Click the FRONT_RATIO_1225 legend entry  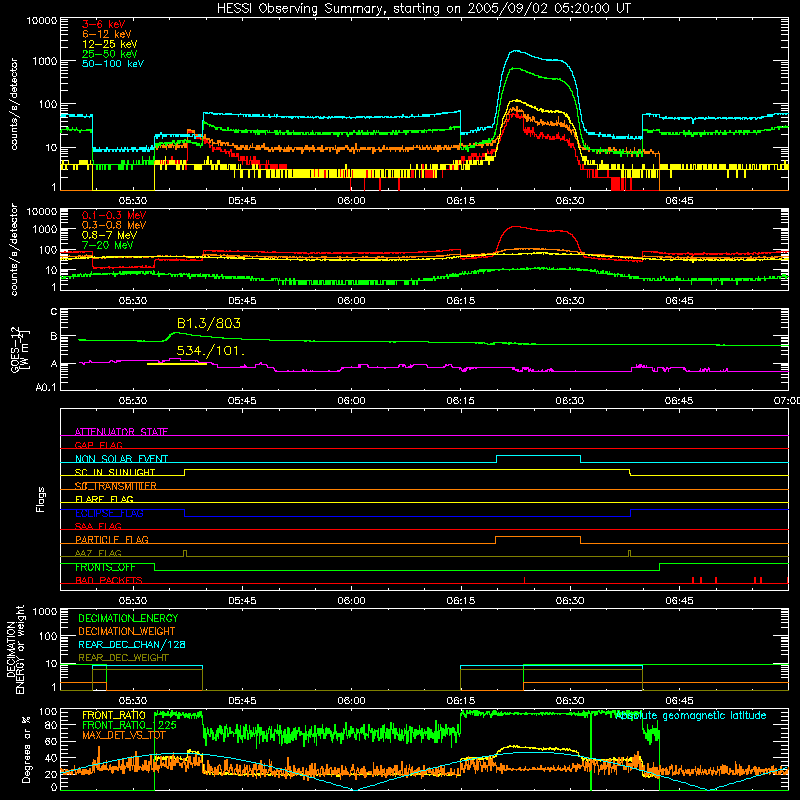(130, 725)
